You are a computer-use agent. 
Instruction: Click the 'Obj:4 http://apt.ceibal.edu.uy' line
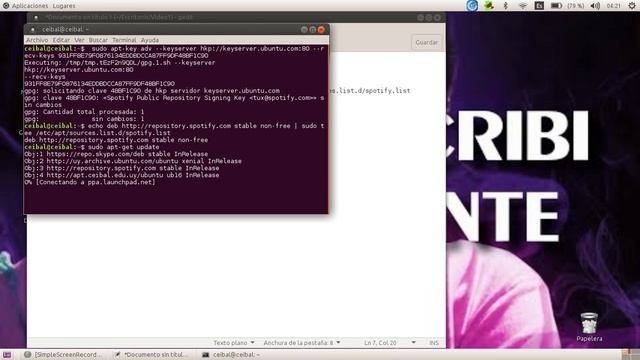coord(122,175)
